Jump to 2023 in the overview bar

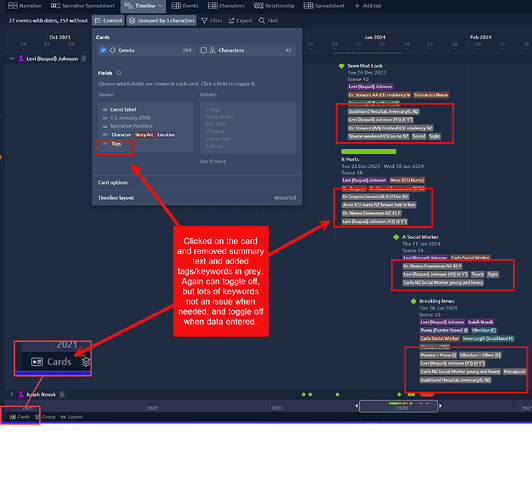(277, 408)
